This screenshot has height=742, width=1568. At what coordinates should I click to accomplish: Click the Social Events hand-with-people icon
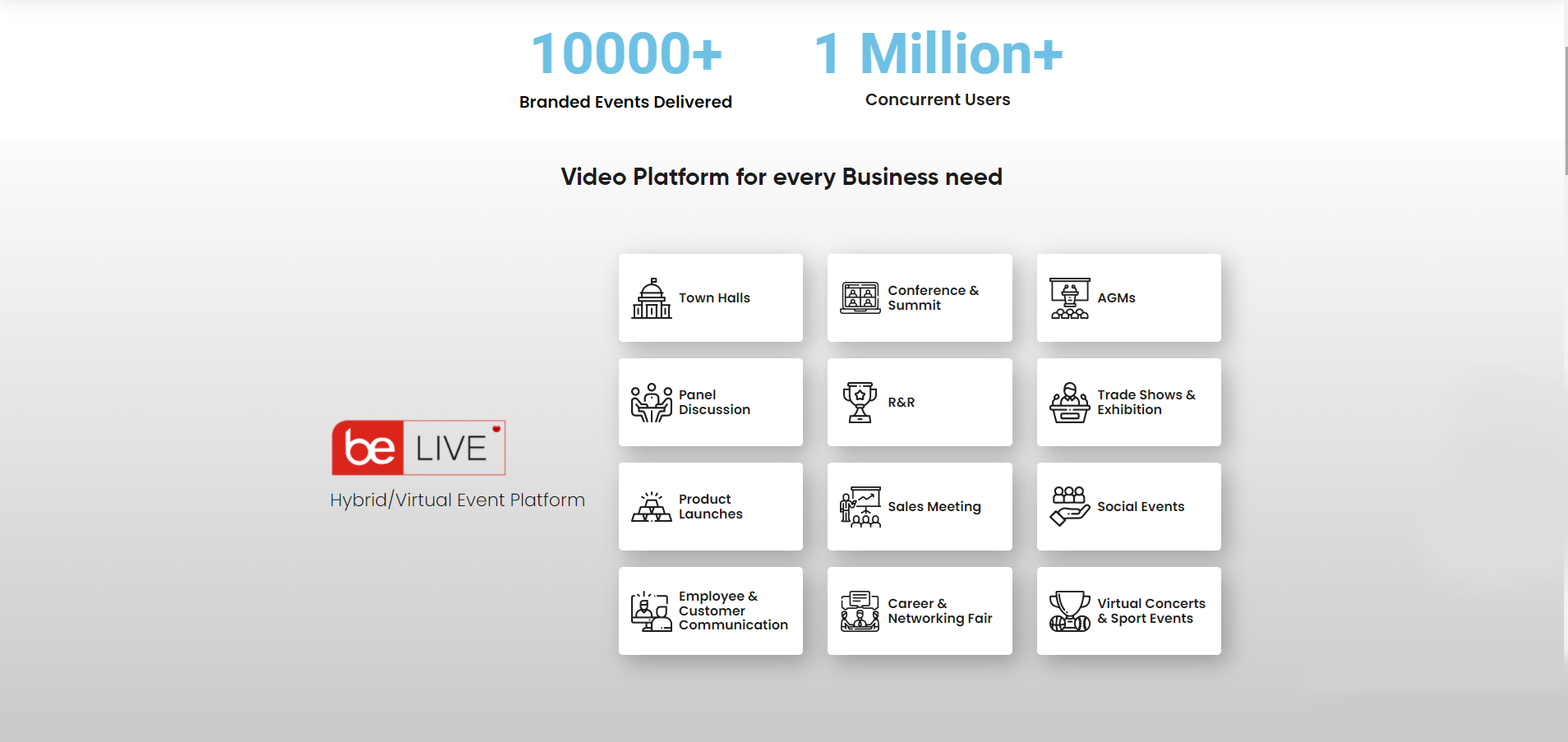click(1070, 506)
